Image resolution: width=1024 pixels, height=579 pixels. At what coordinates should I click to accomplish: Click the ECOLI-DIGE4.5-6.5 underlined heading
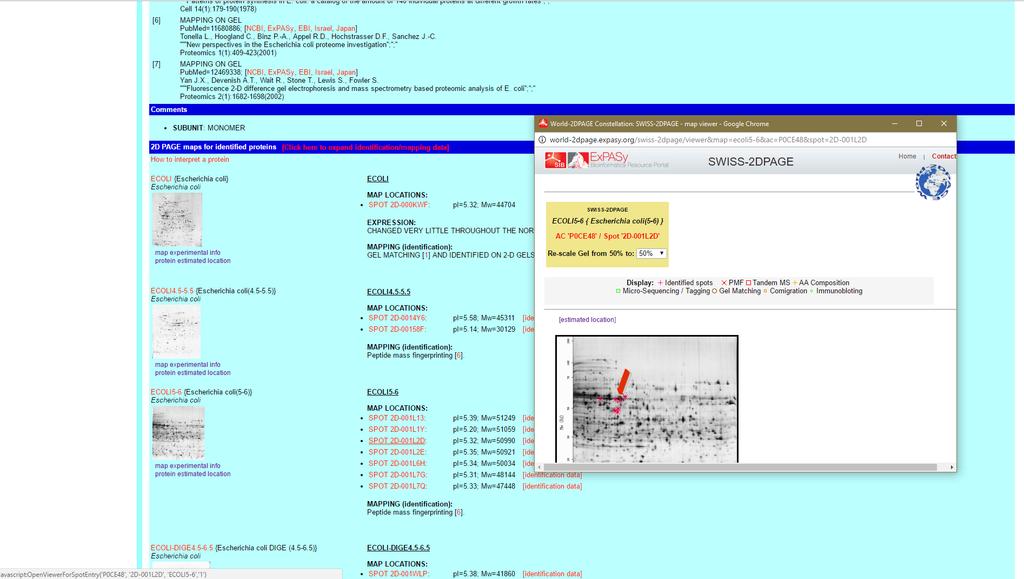(x=398, y=548)
